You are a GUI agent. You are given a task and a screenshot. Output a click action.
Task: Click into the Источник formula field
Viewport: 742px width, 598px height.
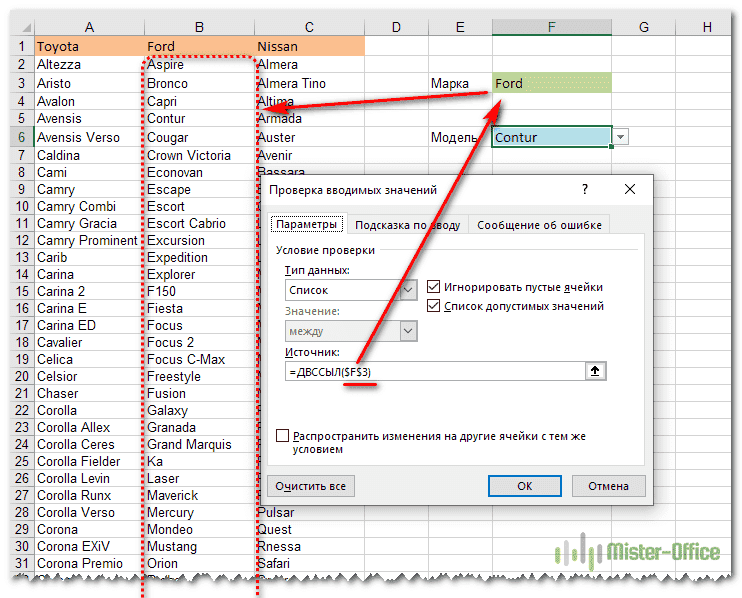430,371
